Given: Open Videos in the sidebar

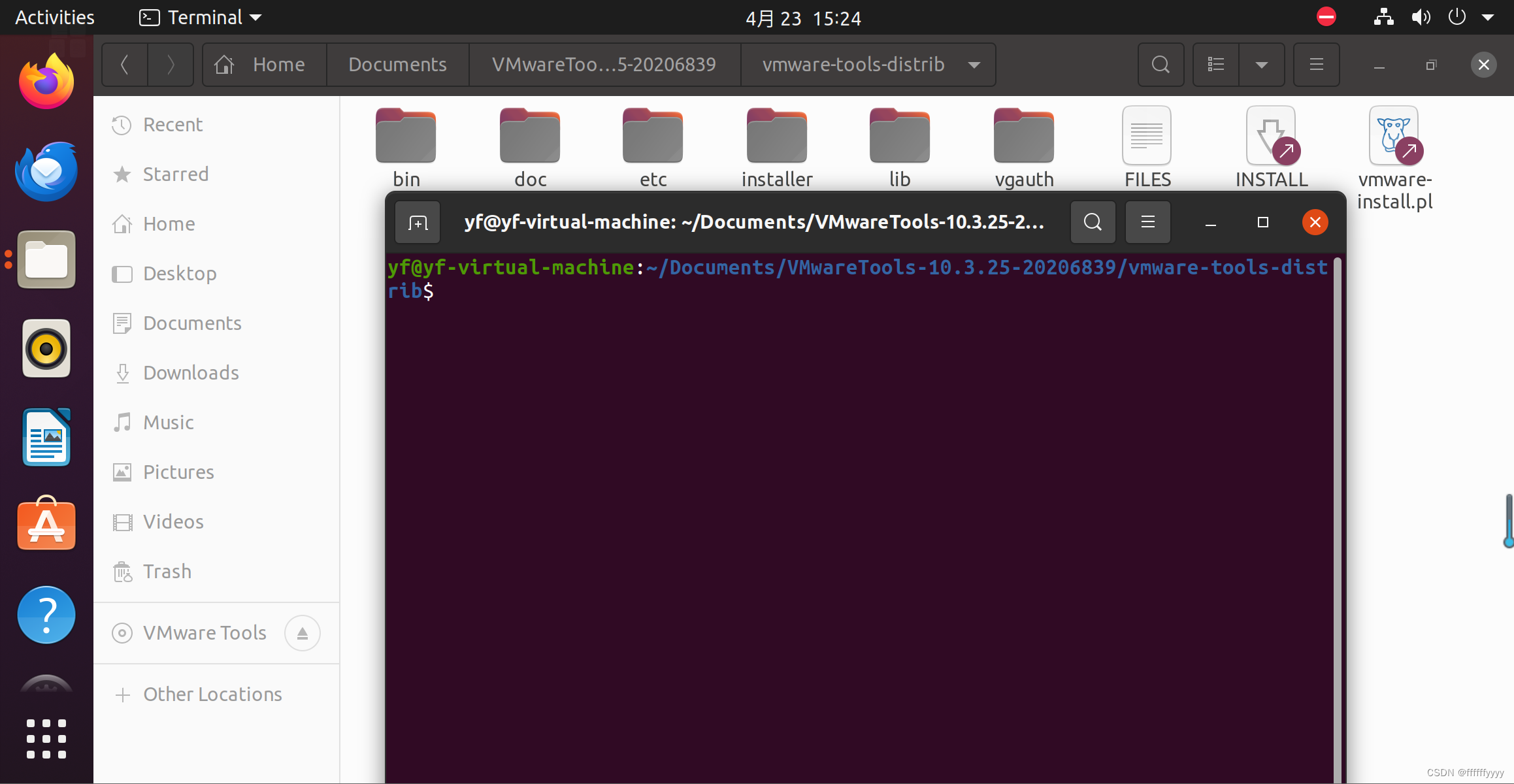Looking at the screenshot, I should click(216, 522).
